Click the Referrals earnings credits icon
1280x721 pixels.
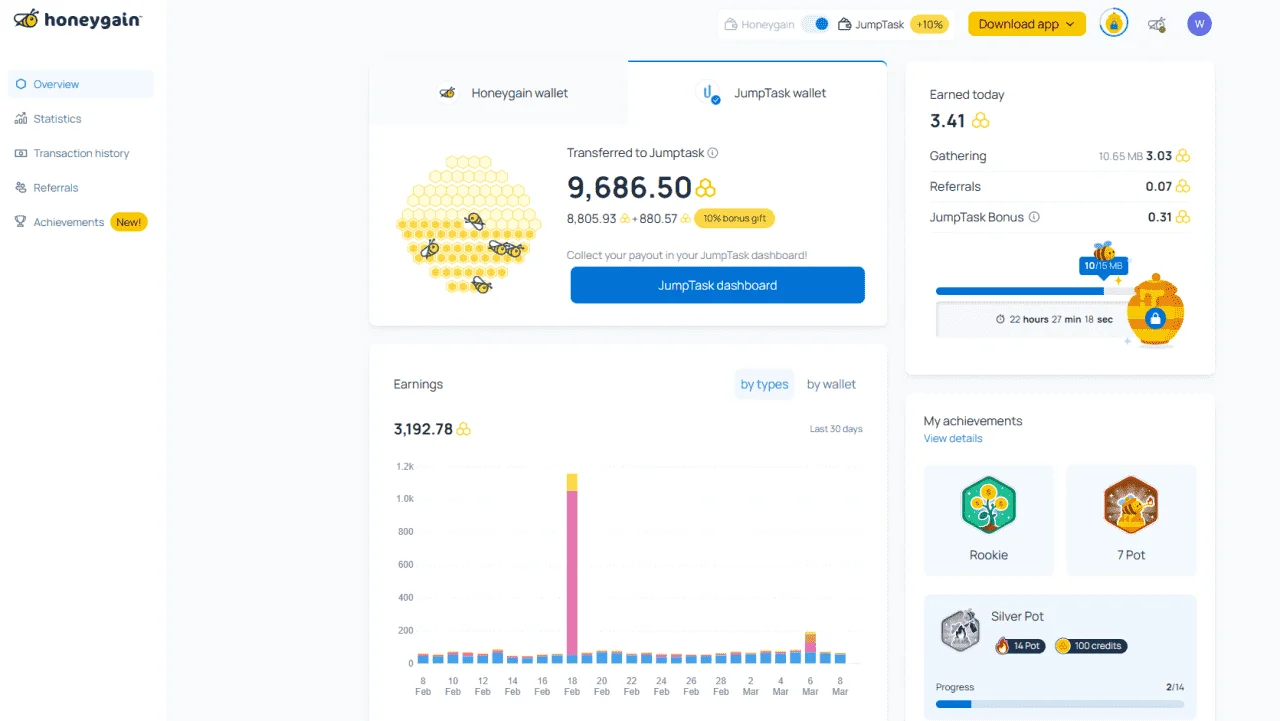pos(1183,187)
